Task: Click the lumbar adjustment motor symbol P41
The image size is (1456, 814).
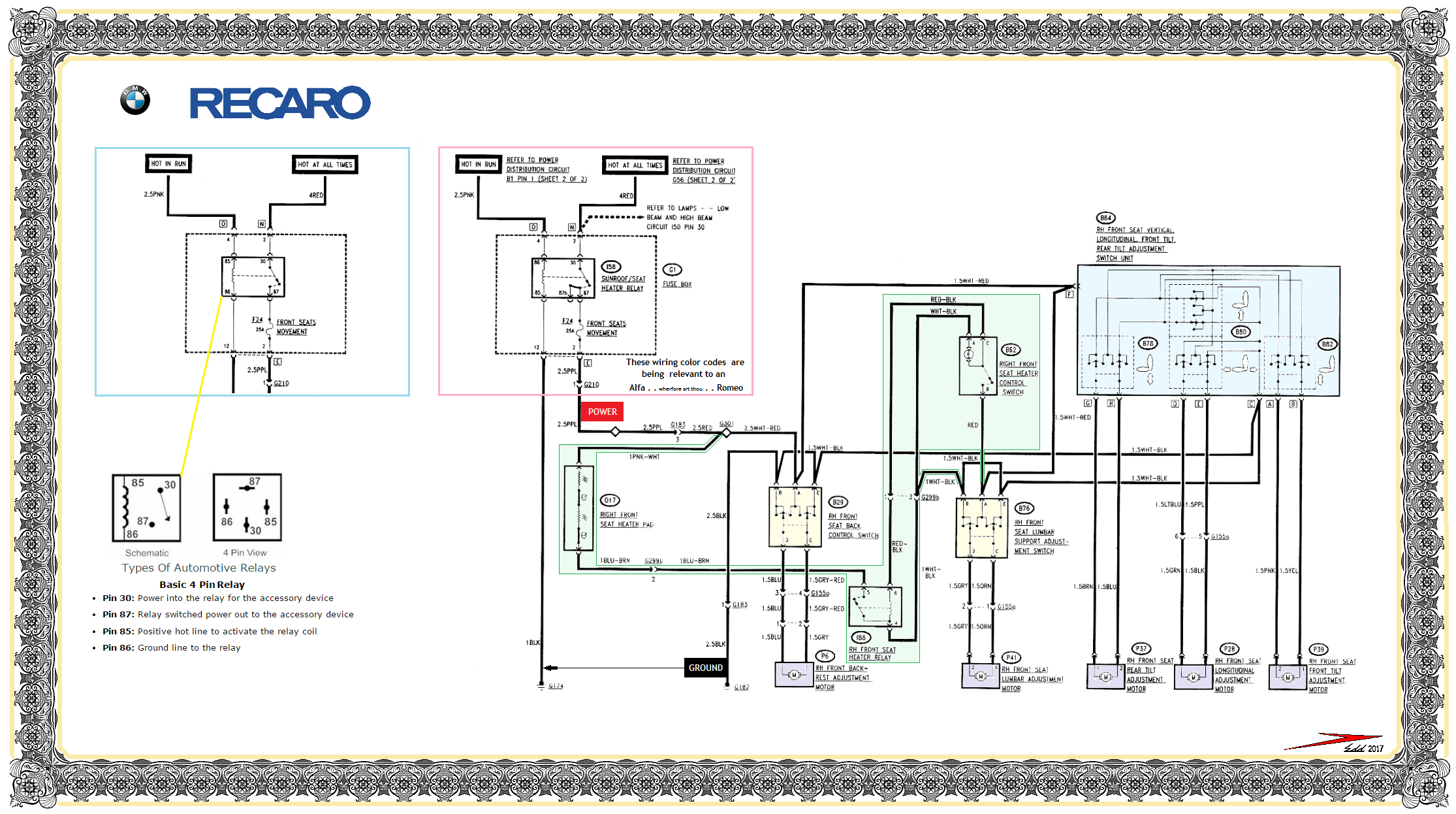Action: [x=981, y=676]
